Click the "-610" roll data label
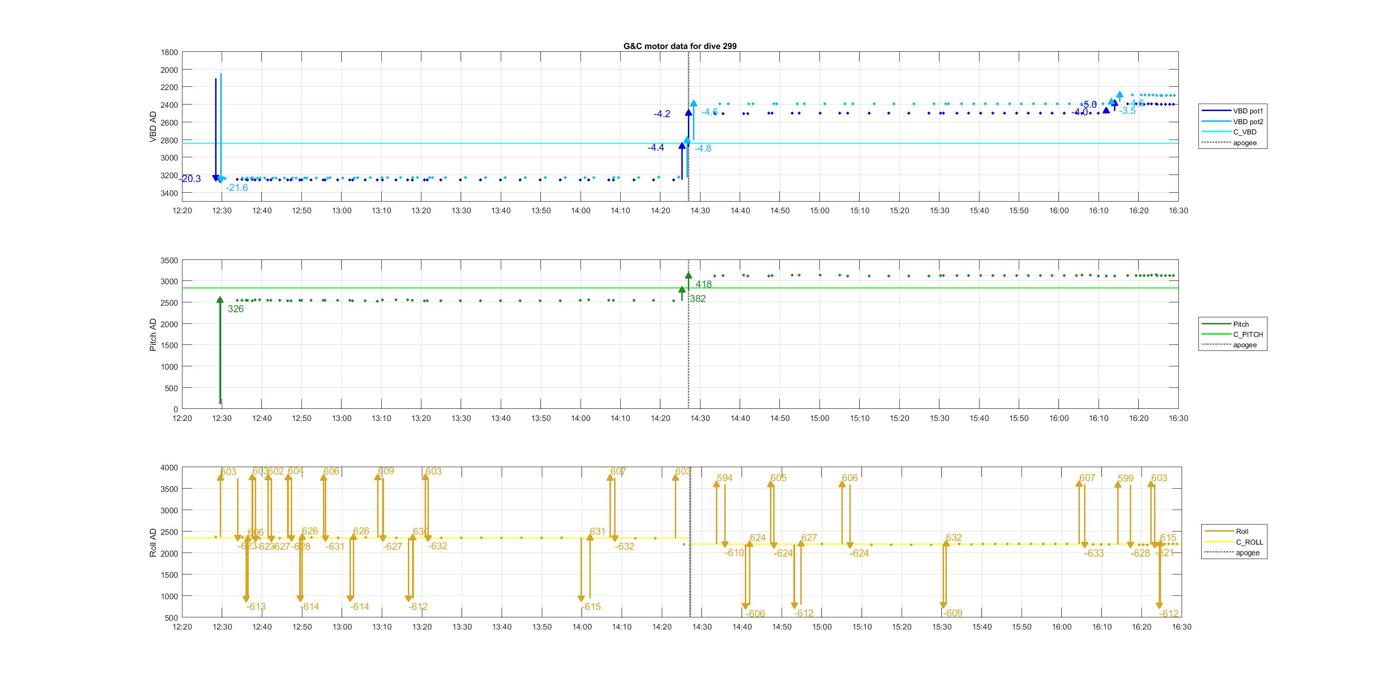The height and width of the screenshot is (693, 1400). tap(734, 553)
